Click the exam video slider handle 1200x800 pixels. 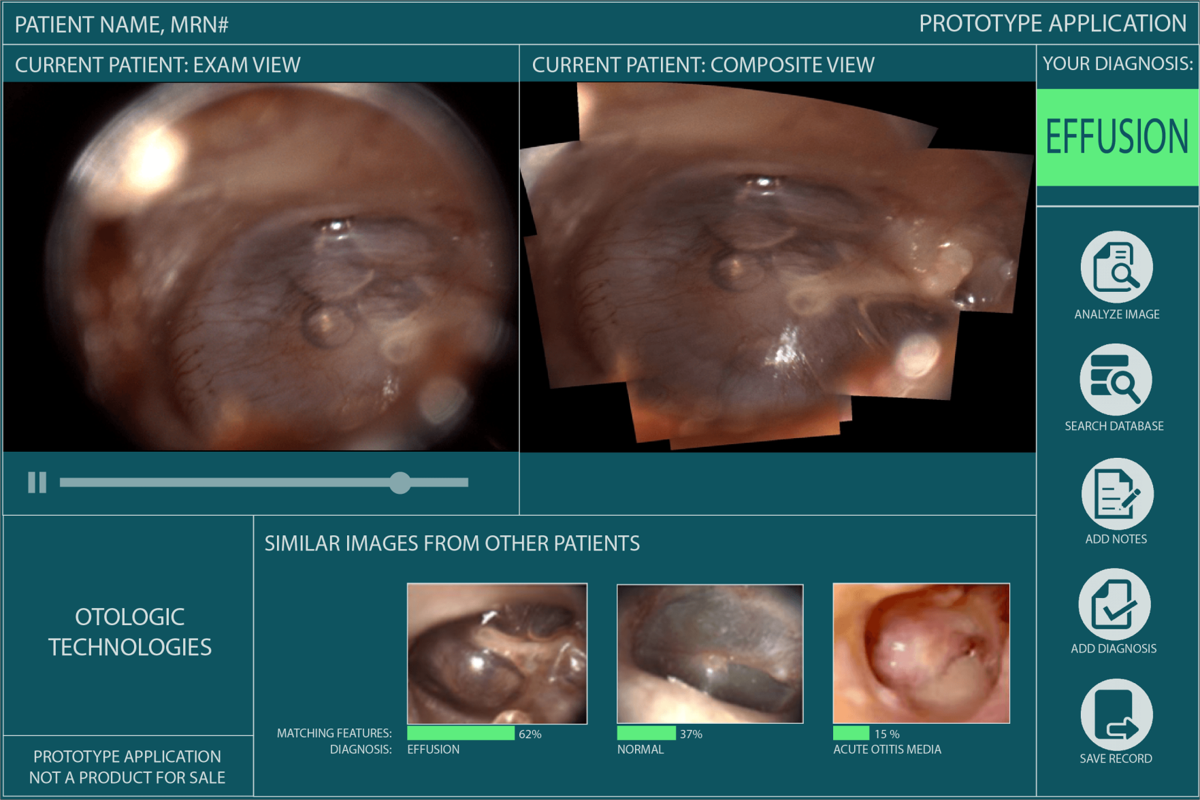click(400, 483)
